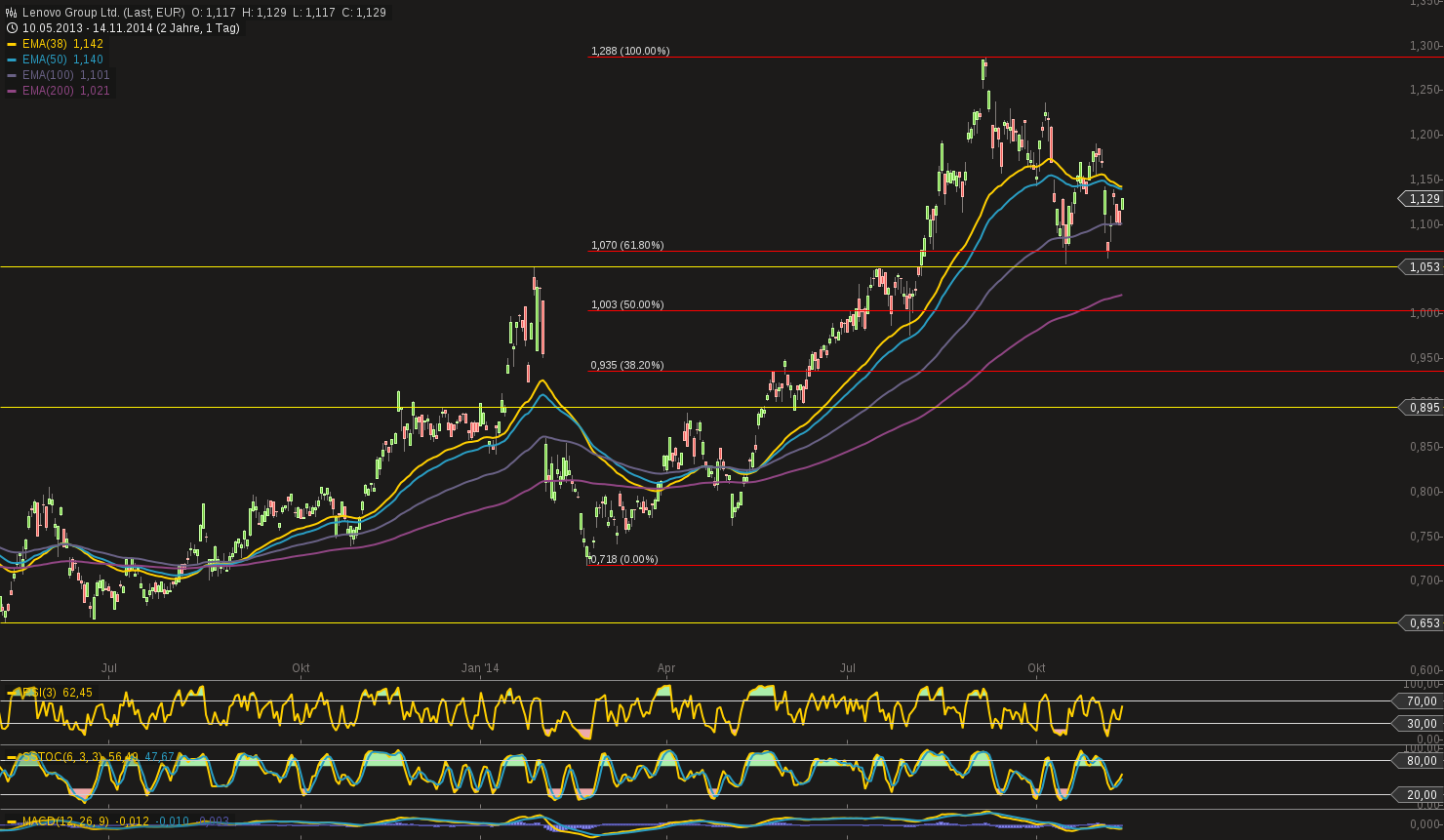
Task: Click the date range 10.05.2013 - 14.11.2014
Action: pos(88,28)
